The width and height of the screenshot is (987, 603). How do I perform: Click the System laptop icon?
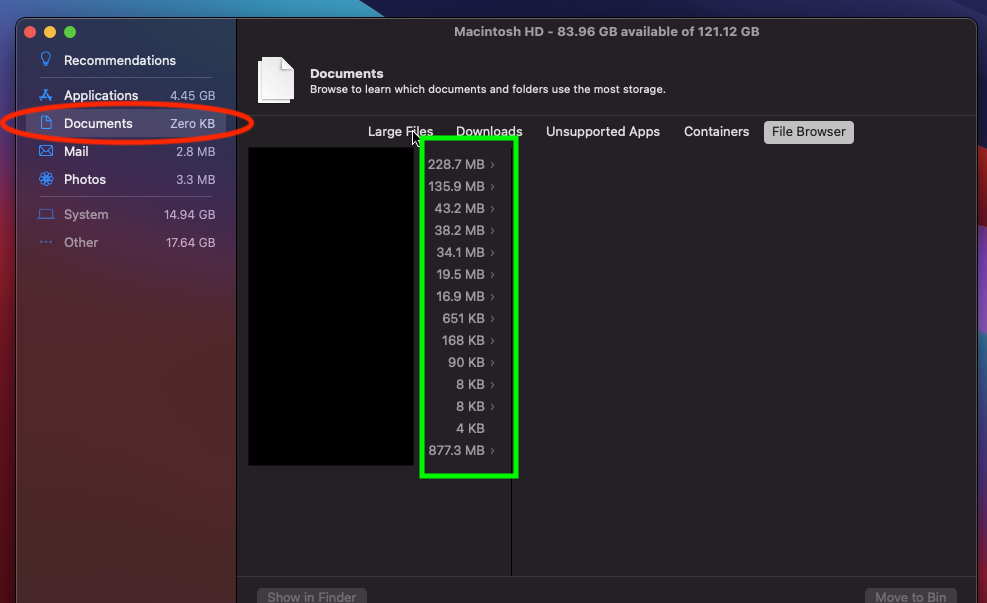tap(46, 214)
